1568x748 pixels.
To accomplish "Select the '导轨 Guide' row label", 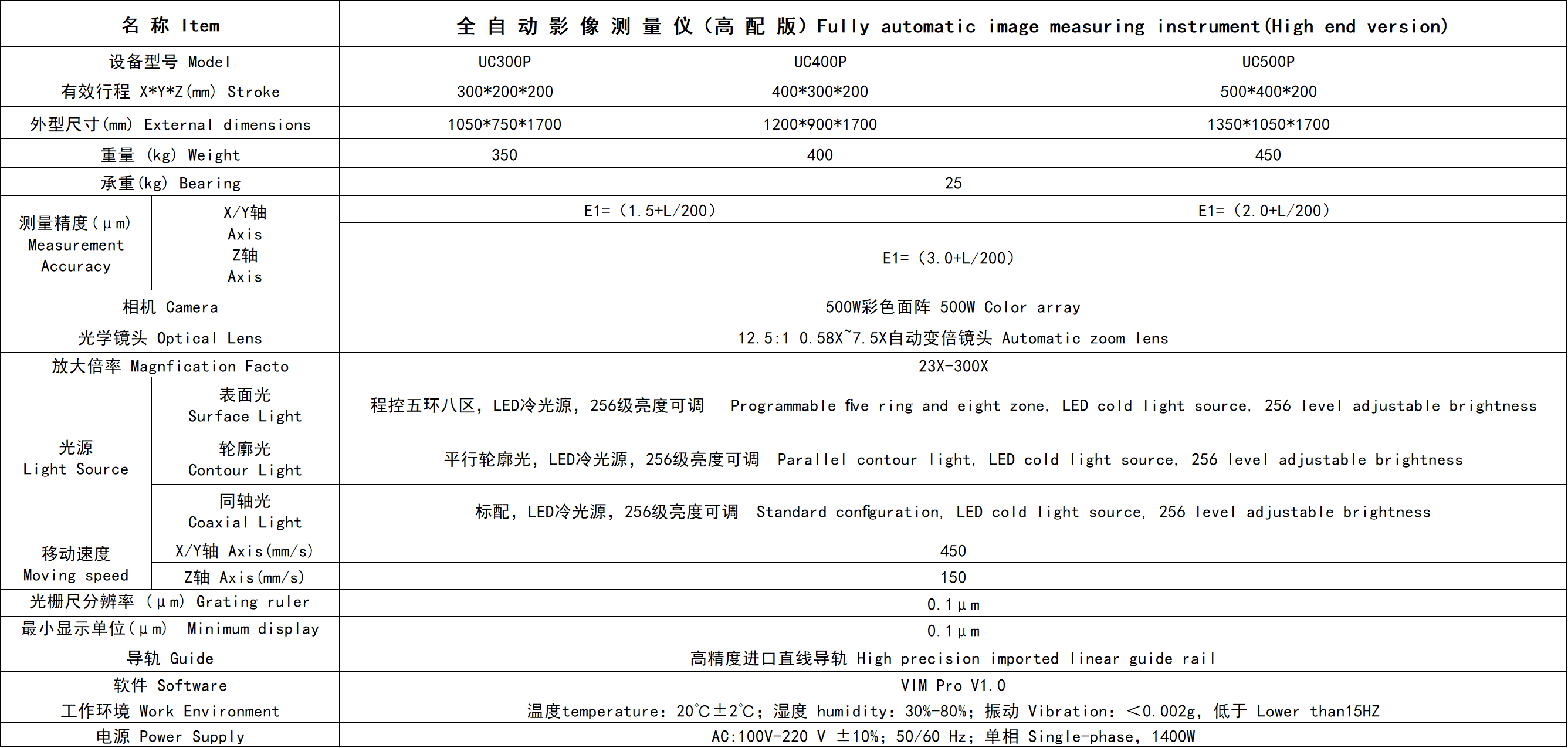I will point(171,658).
